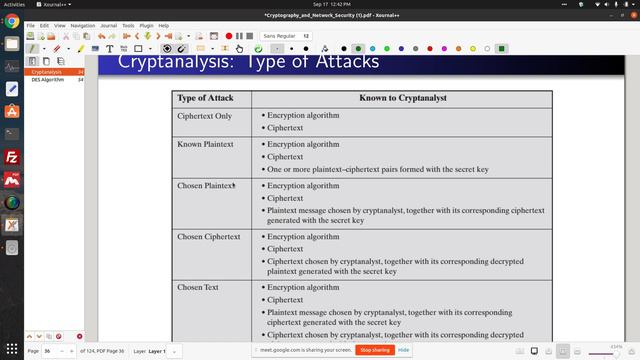Toggle the fill color bucket icon
The image size is (640, 360).
324,49
